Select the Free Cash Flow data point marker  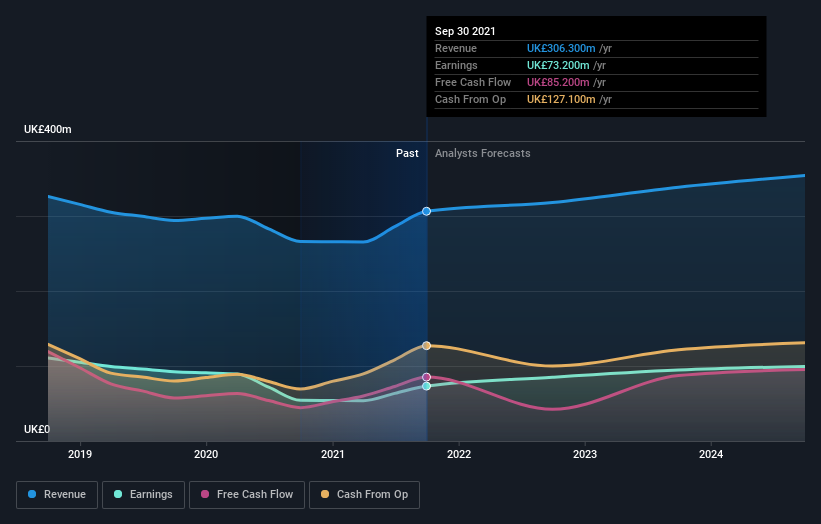tap(426, 377)
